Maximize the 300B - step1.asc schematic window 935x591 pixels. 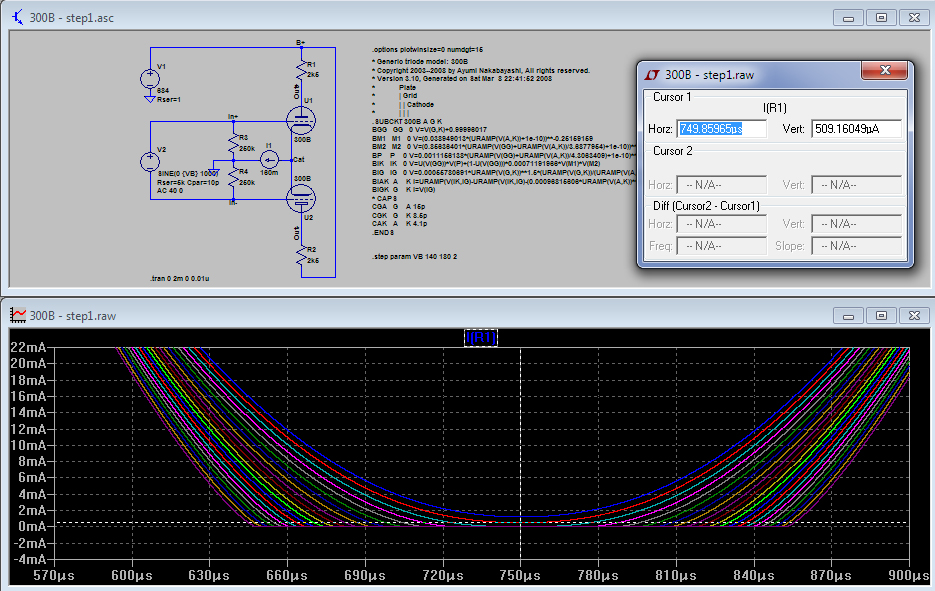pos(880,17)
